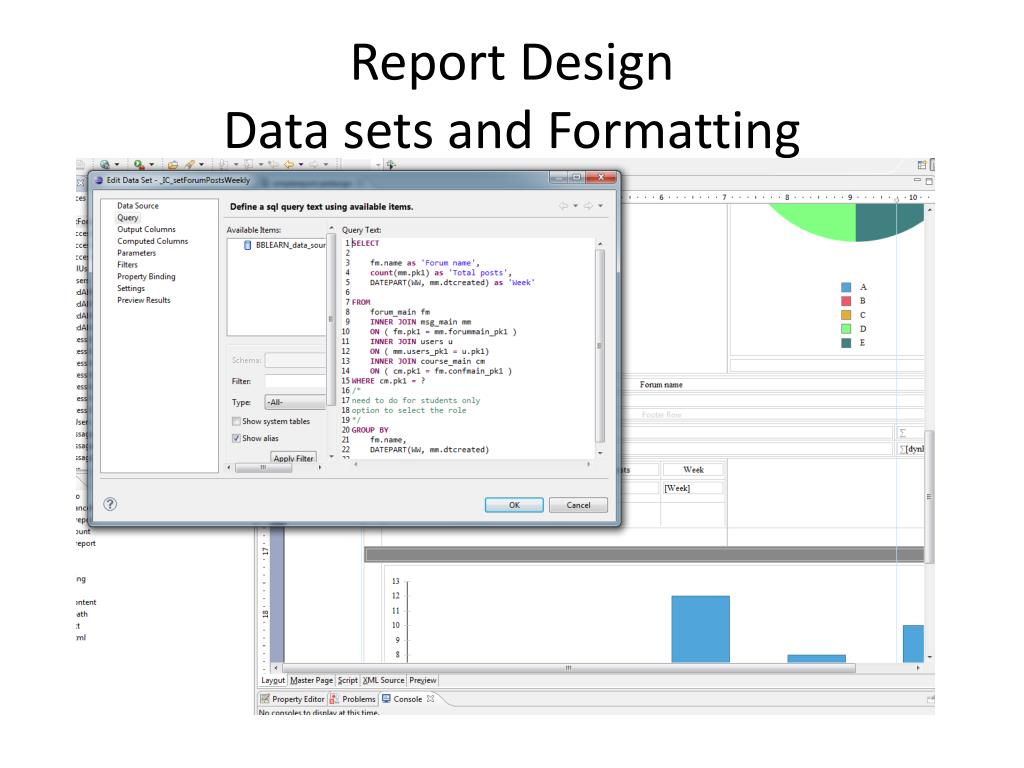Expand the dialog's forward history dropdown arrow
Image resolution: width=1024 pixels, height=768 pixels.
coord(600,206)
